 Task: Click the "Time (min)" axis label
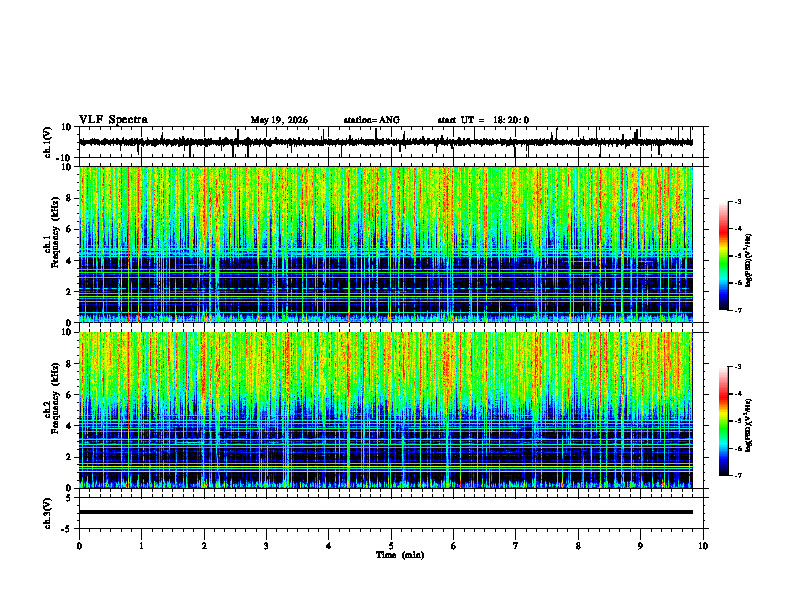400,555
